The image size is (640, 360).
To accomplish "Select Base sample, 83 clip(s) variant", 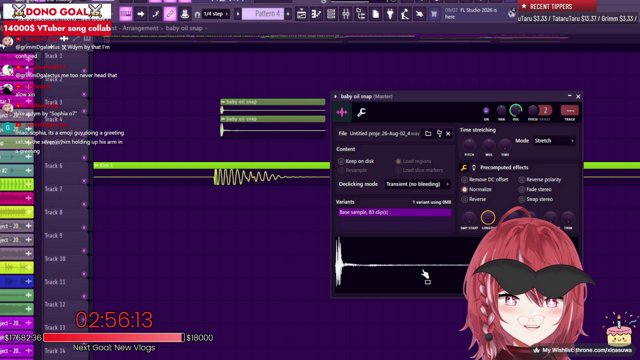I will [x=394, y=212].
